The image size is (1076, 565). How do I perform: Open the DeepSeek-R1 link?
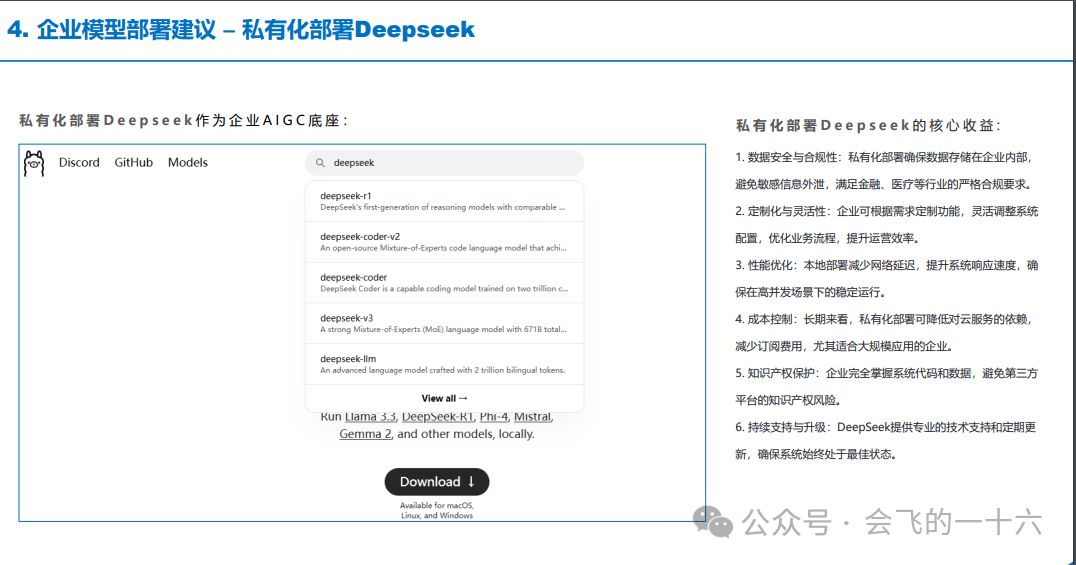[437, 417]
